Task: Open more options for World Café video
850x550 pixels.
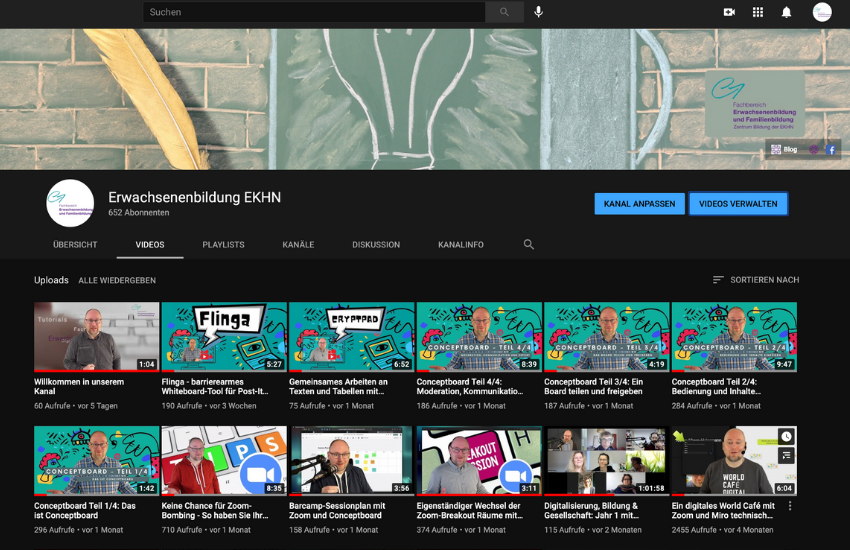Action: [790, 506]
